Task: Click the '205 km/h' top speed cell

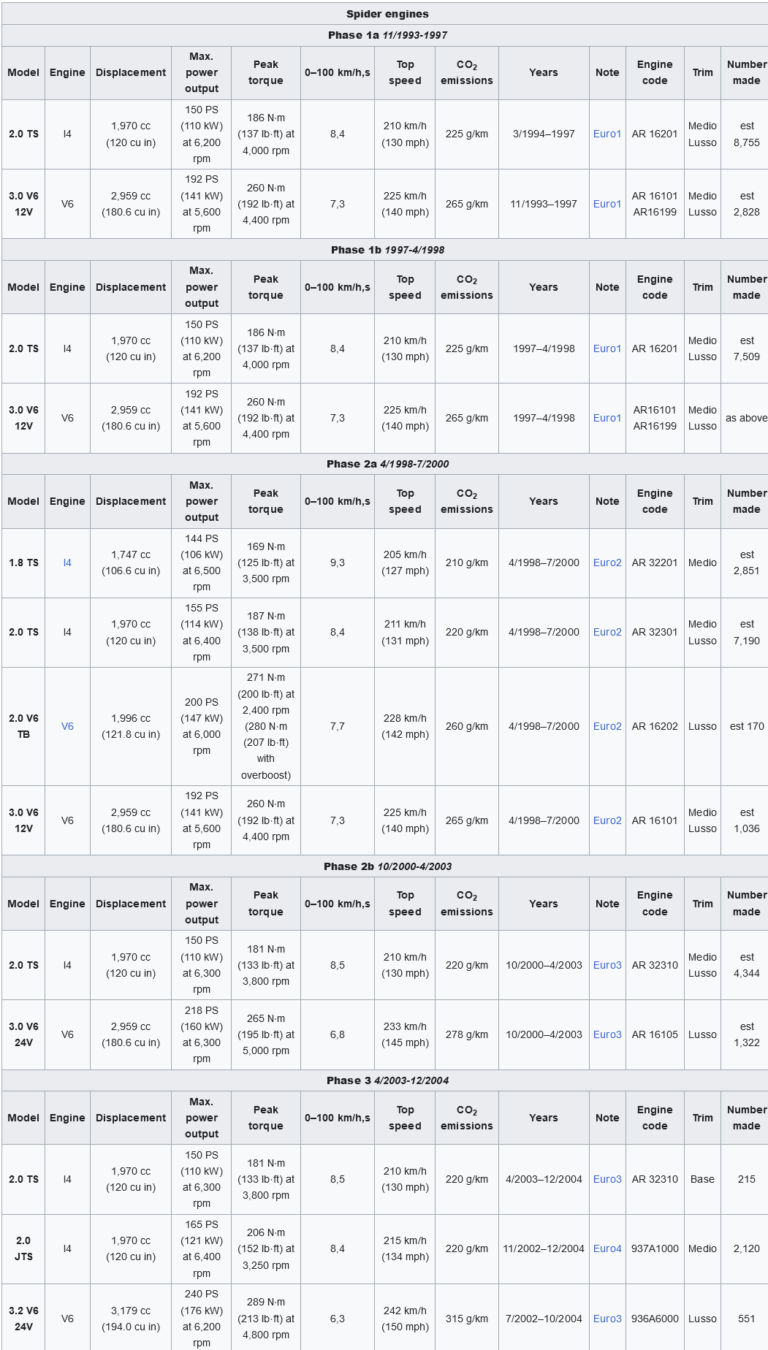Action: click(x=405, y=563)
